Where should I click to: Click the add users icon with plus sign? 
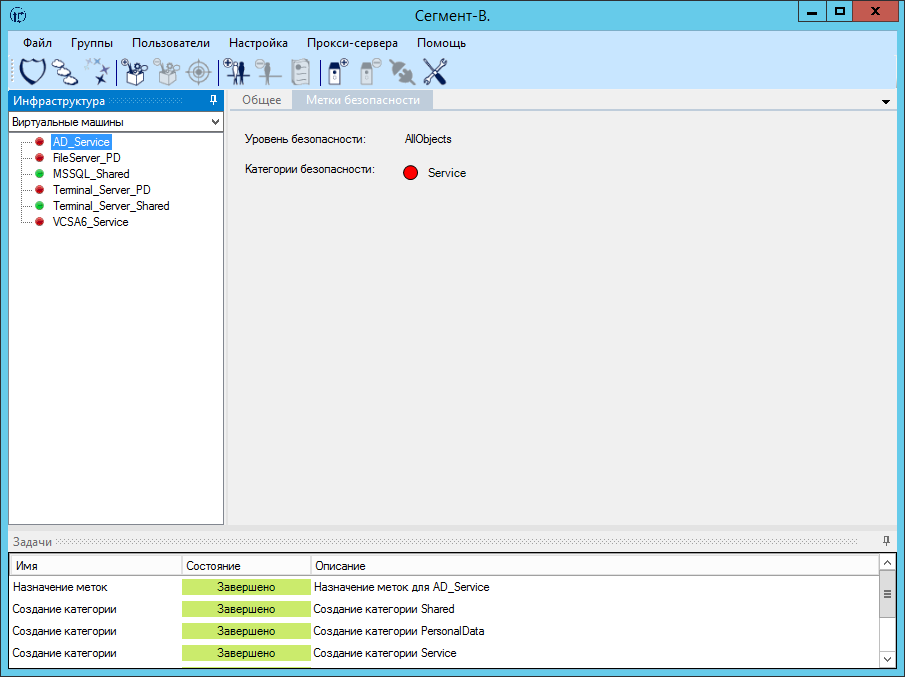point(236,72)
